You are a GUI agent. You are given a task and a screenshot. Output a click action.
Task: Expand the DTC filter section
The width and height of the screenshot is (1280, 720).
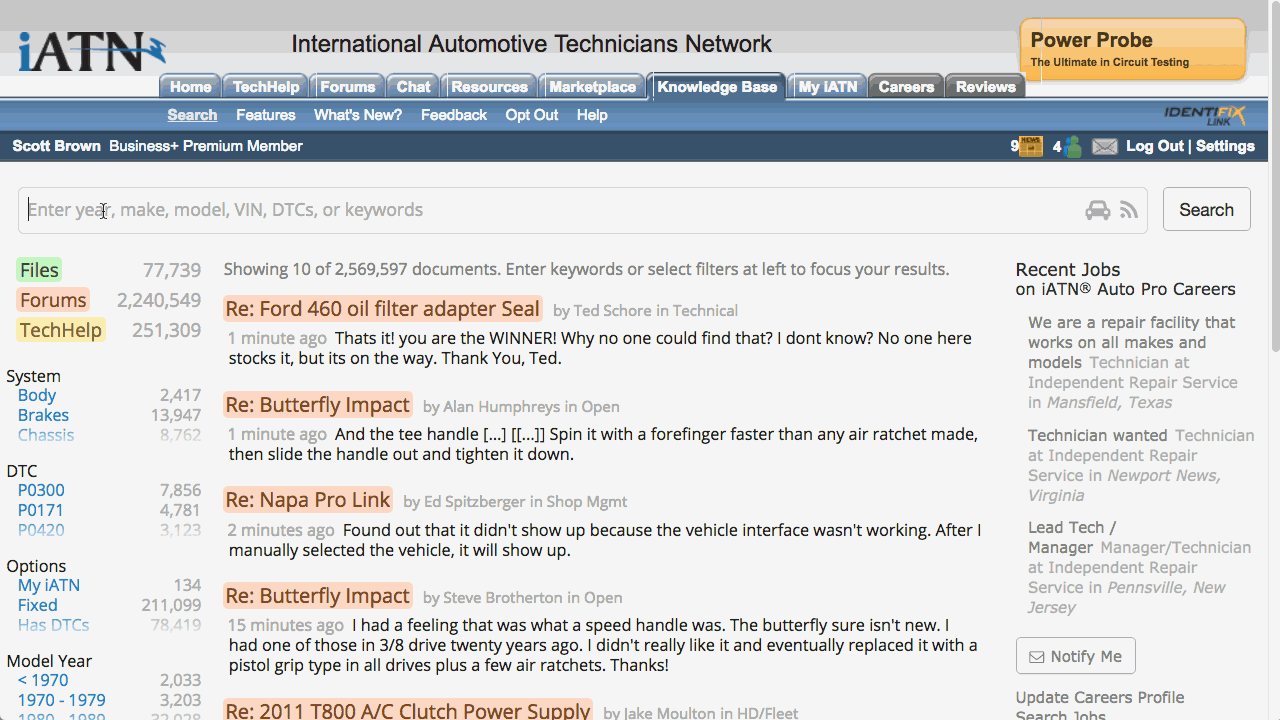[21, 471]
